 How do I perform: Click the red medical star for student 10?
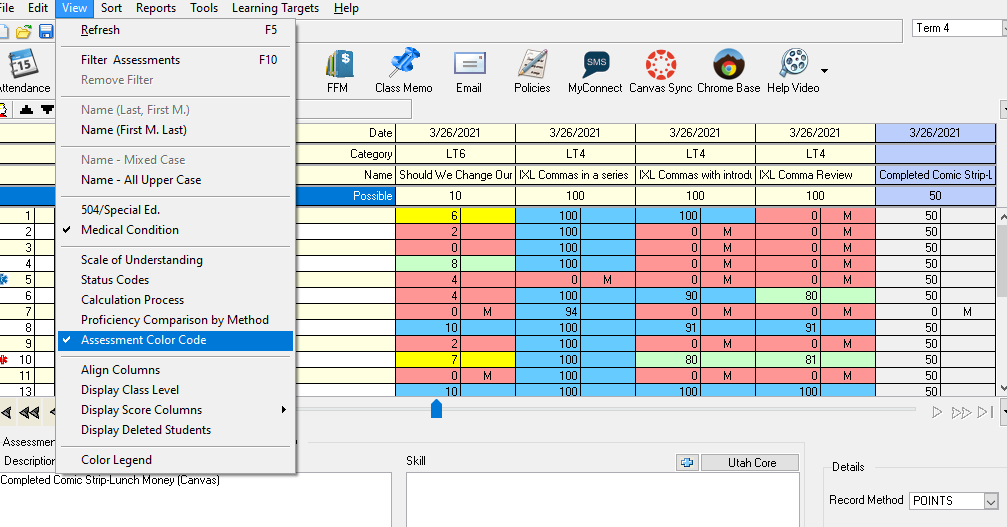(3, 359)
